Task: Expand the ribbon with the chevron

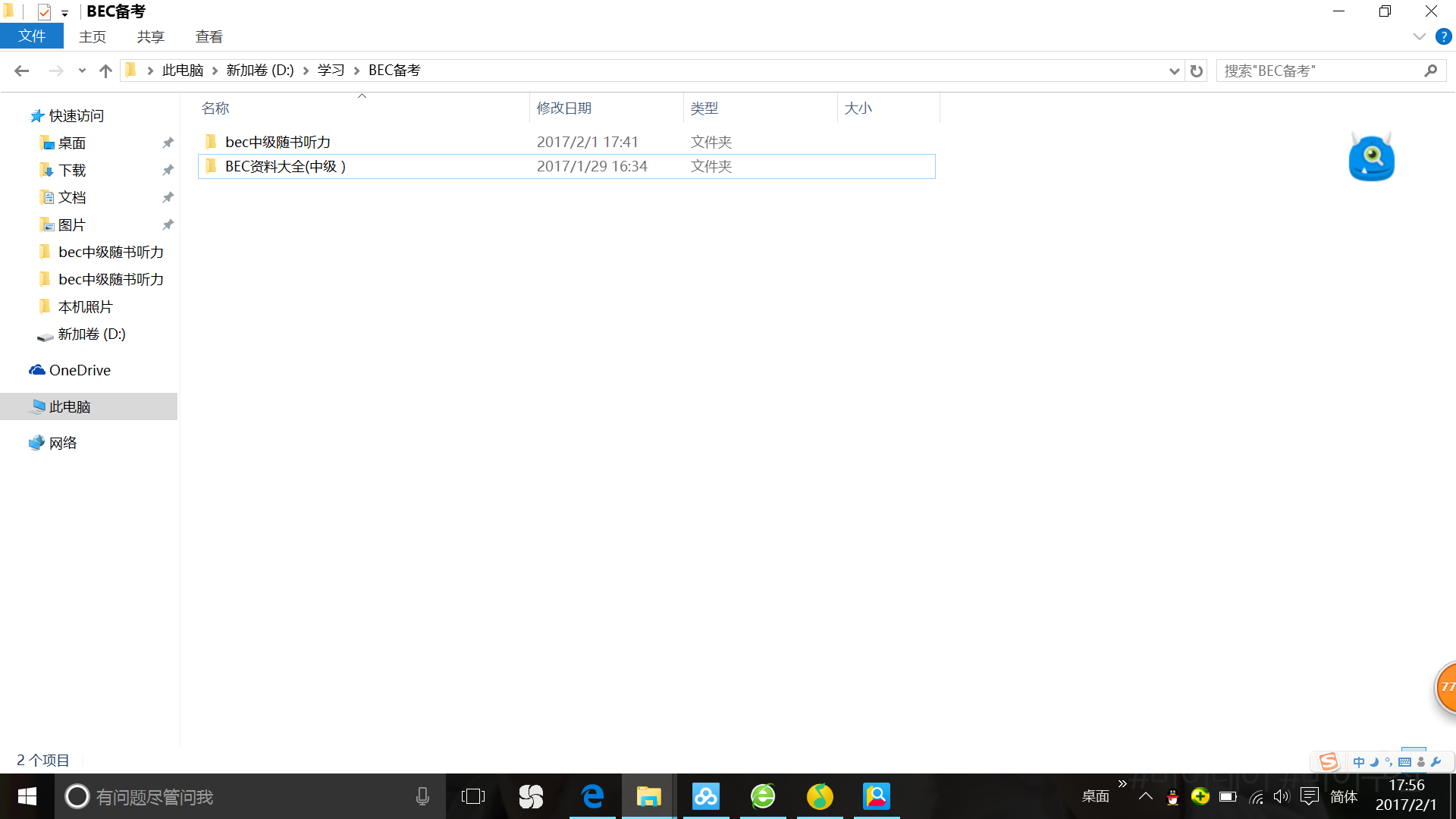Action: pos(1419,36)
